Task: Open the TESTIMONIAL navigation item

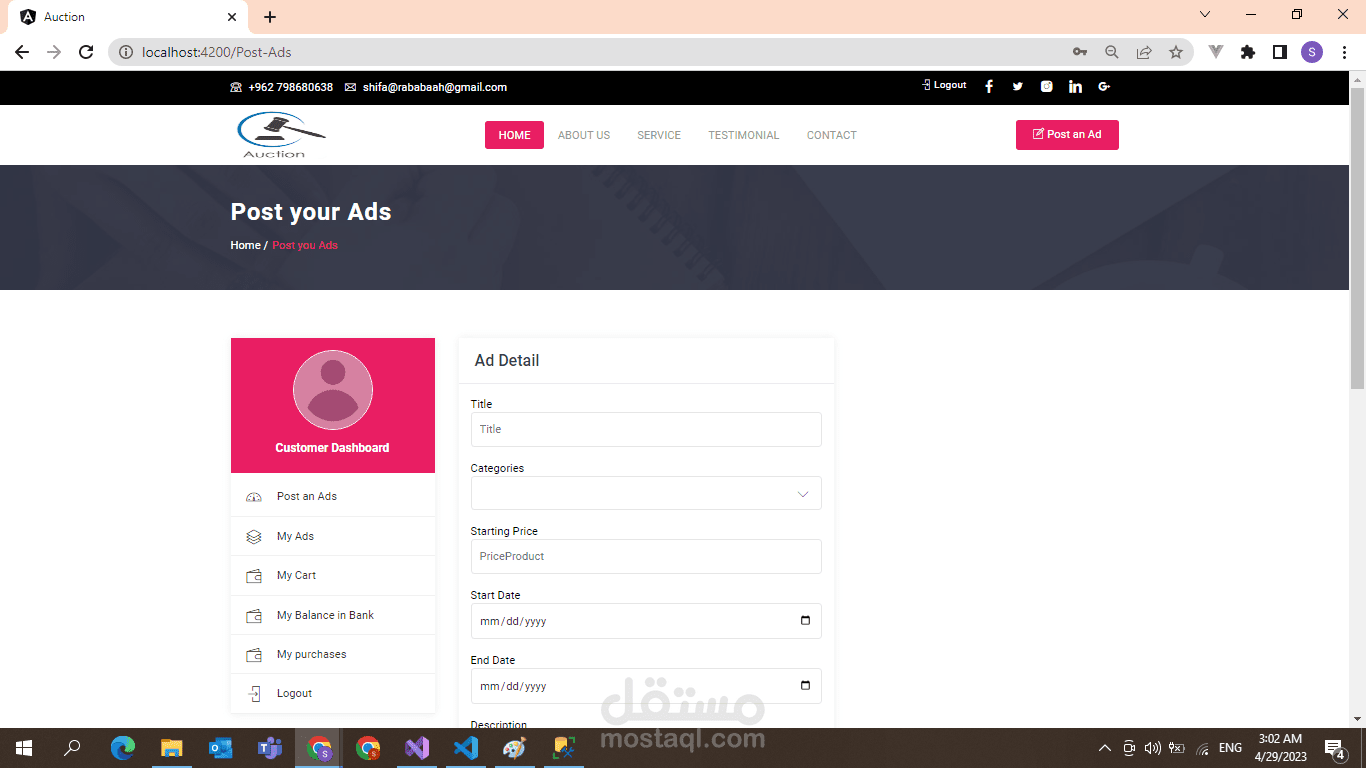Action: tap(744, 135)
